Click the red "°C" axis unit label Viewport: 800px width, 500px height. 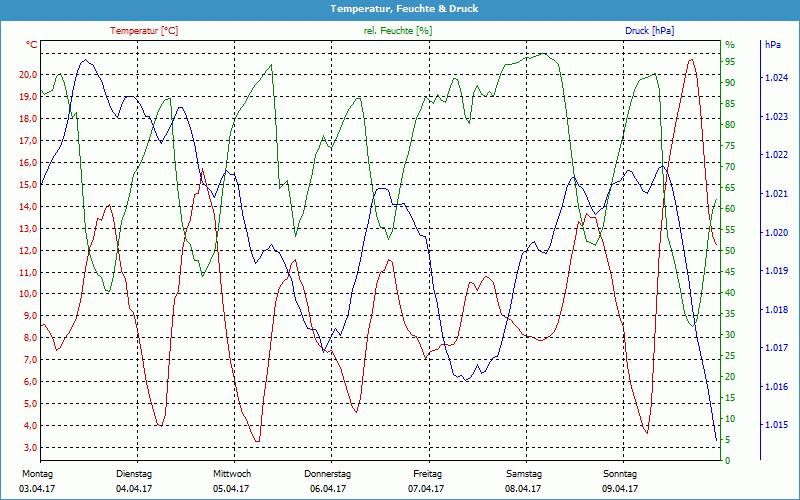click(x=31, y=44)
